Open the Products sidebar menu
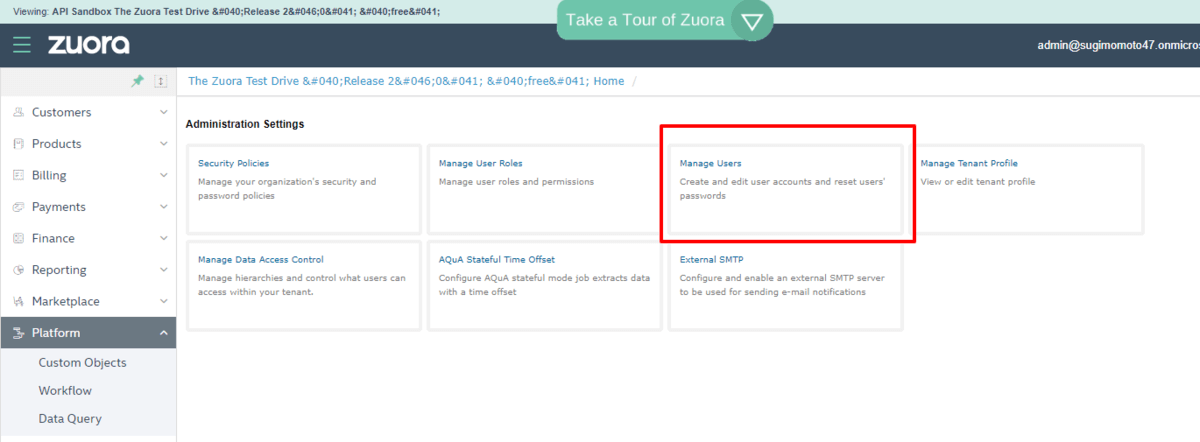The height and width of the screenshot is (442, 1200). tap(88, 144)
